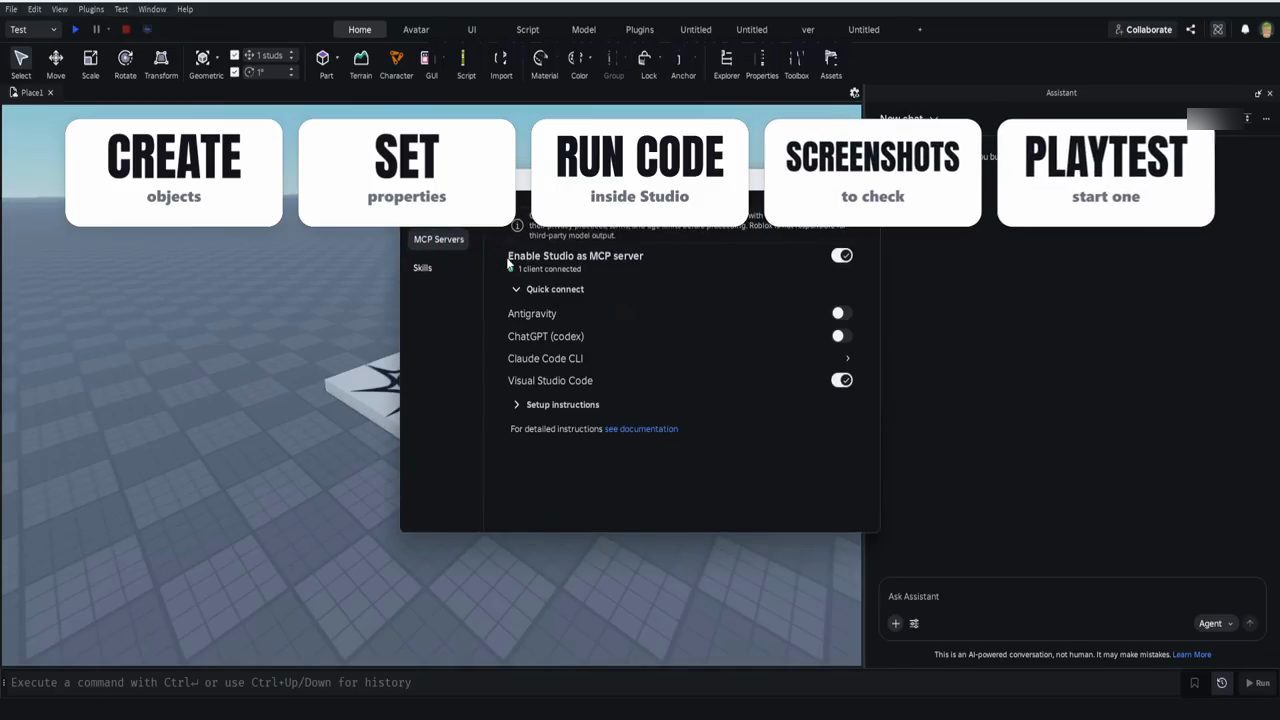The height and width of the screenshot is (720, 1280).
Task: Open the Claude Code CLI chevron
Action: (848, 358)
